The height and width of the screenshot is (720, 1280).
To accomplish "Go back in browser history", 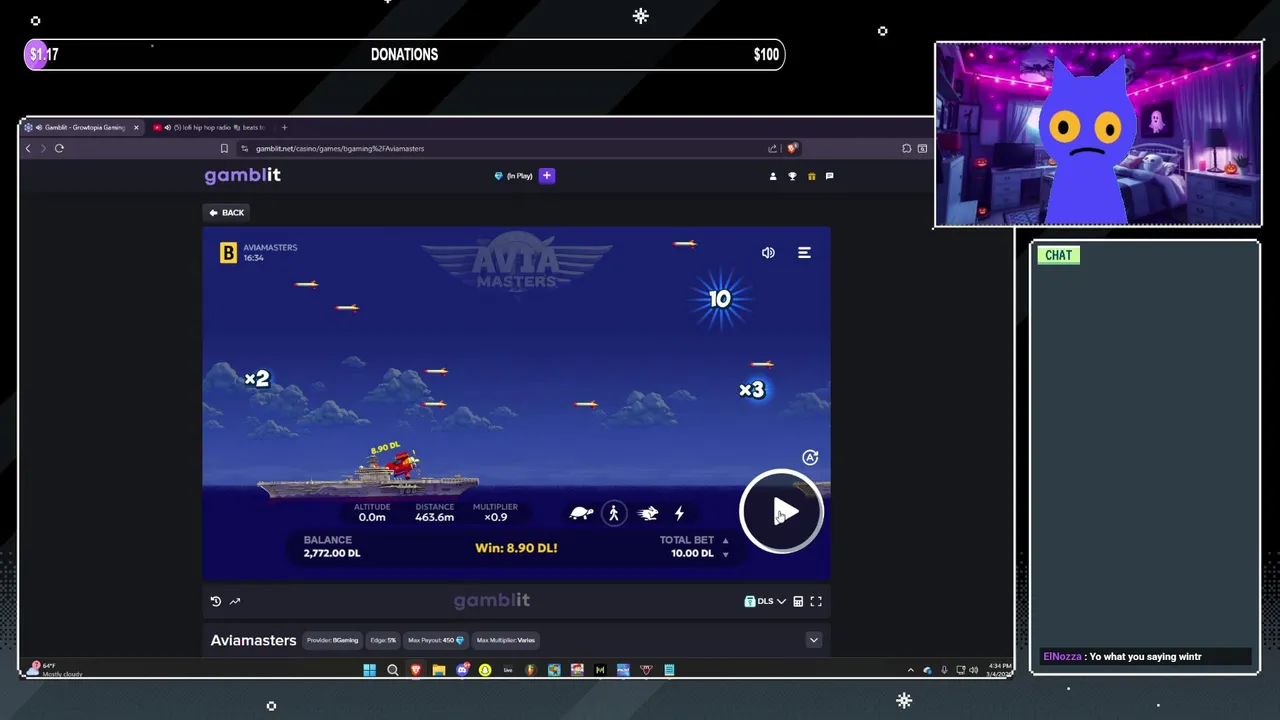I will 28,148.
